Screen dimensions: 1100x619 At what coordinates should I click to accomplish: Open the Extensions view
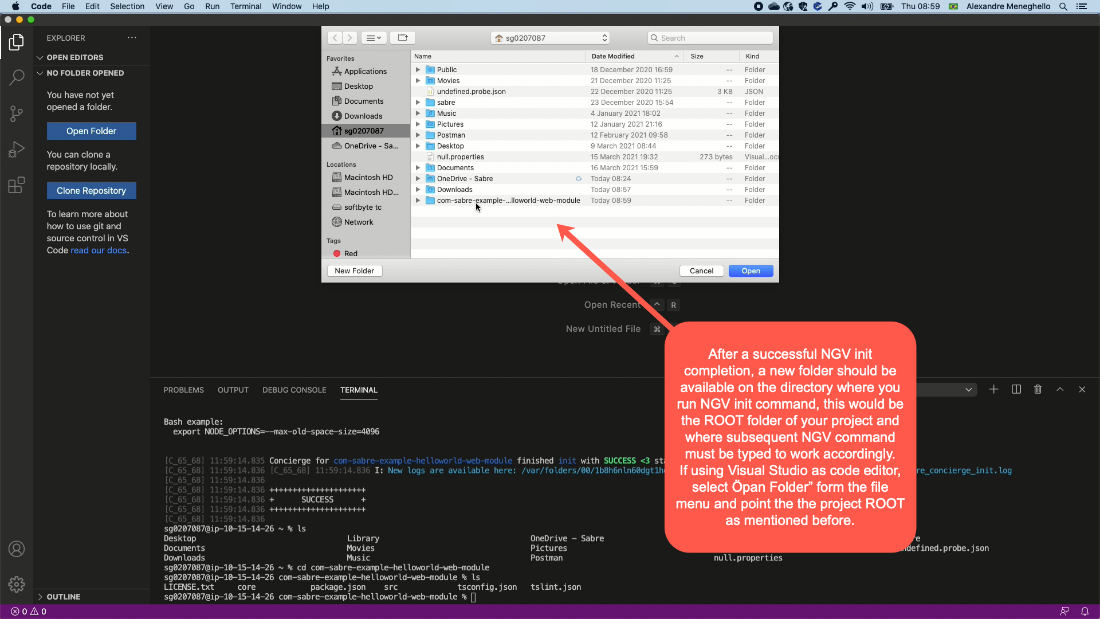point(16,185)
